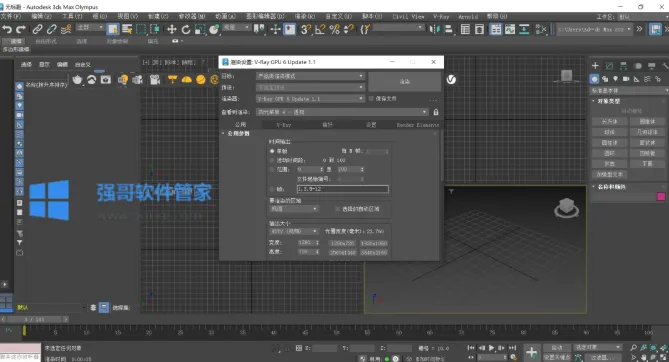Click the Mirror tool icon

pos(434,29)
